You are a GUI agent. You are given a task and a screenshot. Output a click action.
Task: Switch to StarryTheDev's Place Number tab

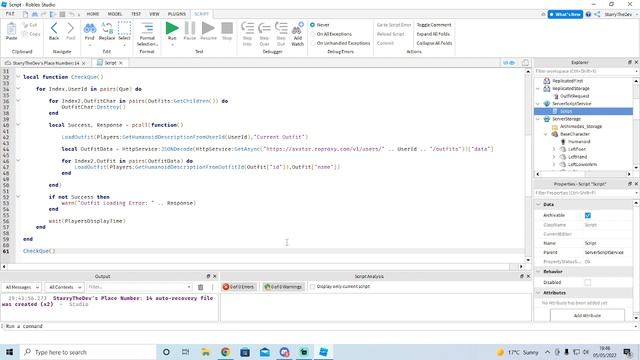[x=45, y=63]
